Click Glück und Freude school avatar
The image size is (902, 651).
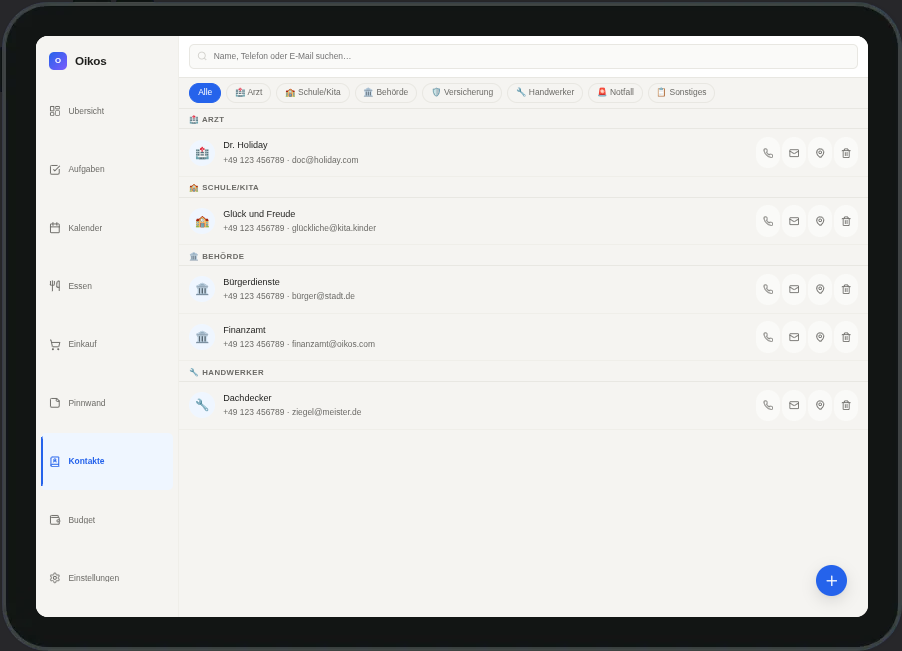click(x=202, y=221)
